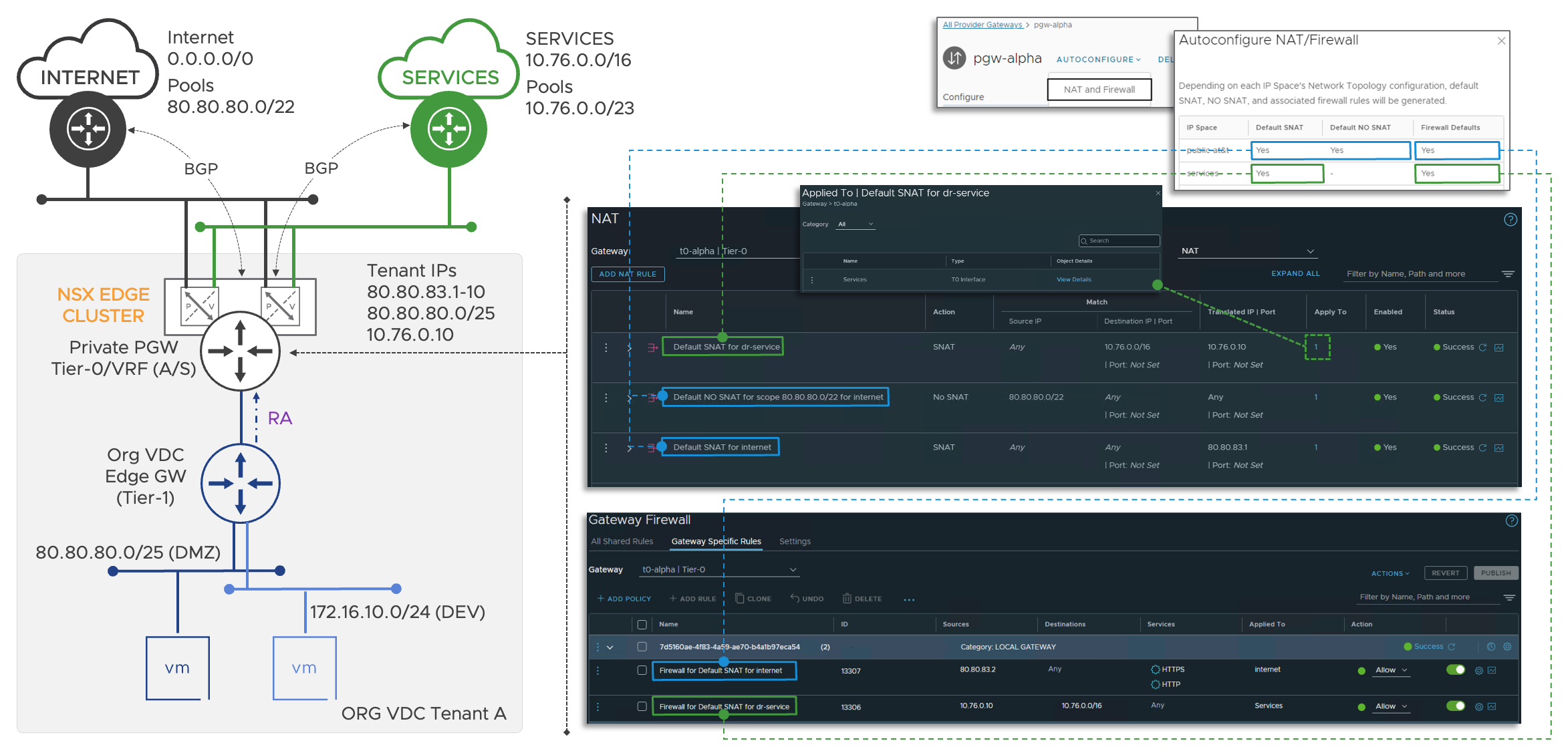Refresh status of Default SNAT for dr-service
This screenshot has width=1568, height=755.
click(1482, 347)
